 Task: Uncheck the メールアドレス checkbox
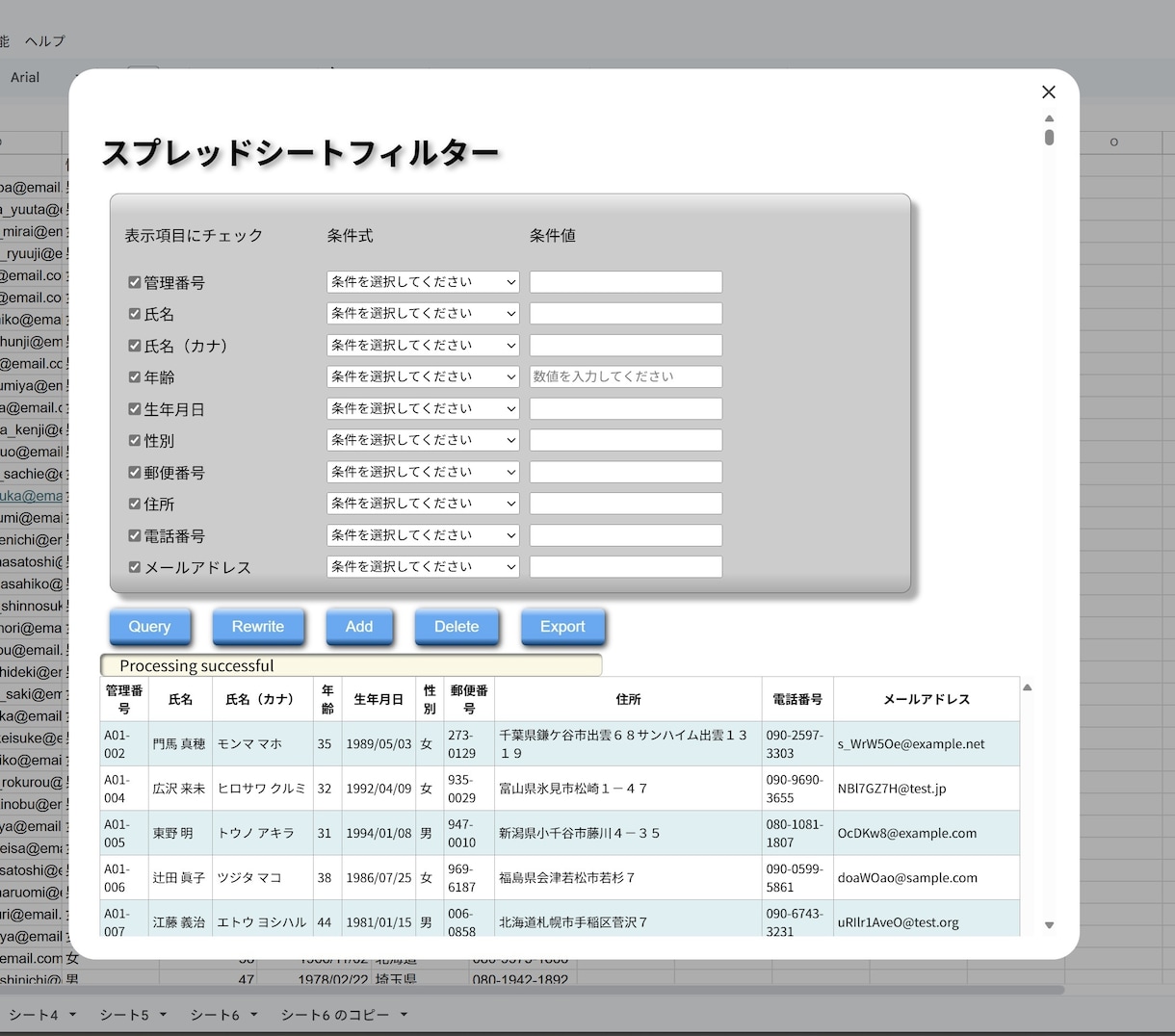point(135,567)
